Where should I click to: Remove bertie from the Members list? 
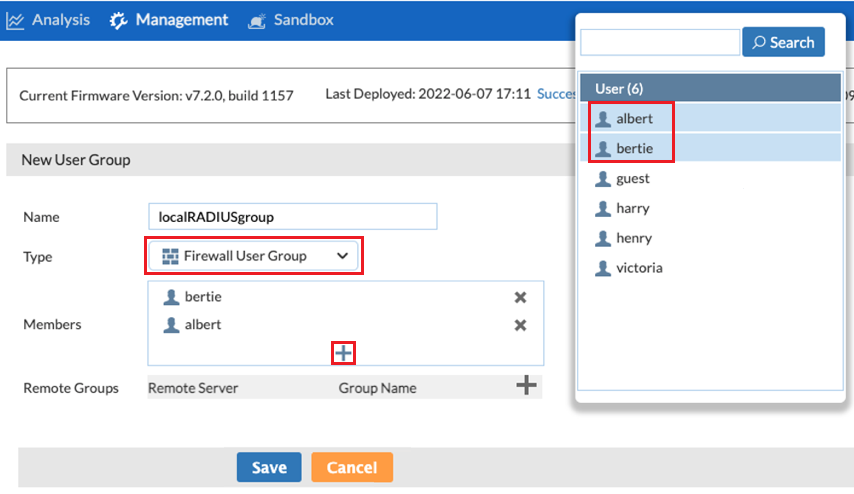click(x=520, y=297)
